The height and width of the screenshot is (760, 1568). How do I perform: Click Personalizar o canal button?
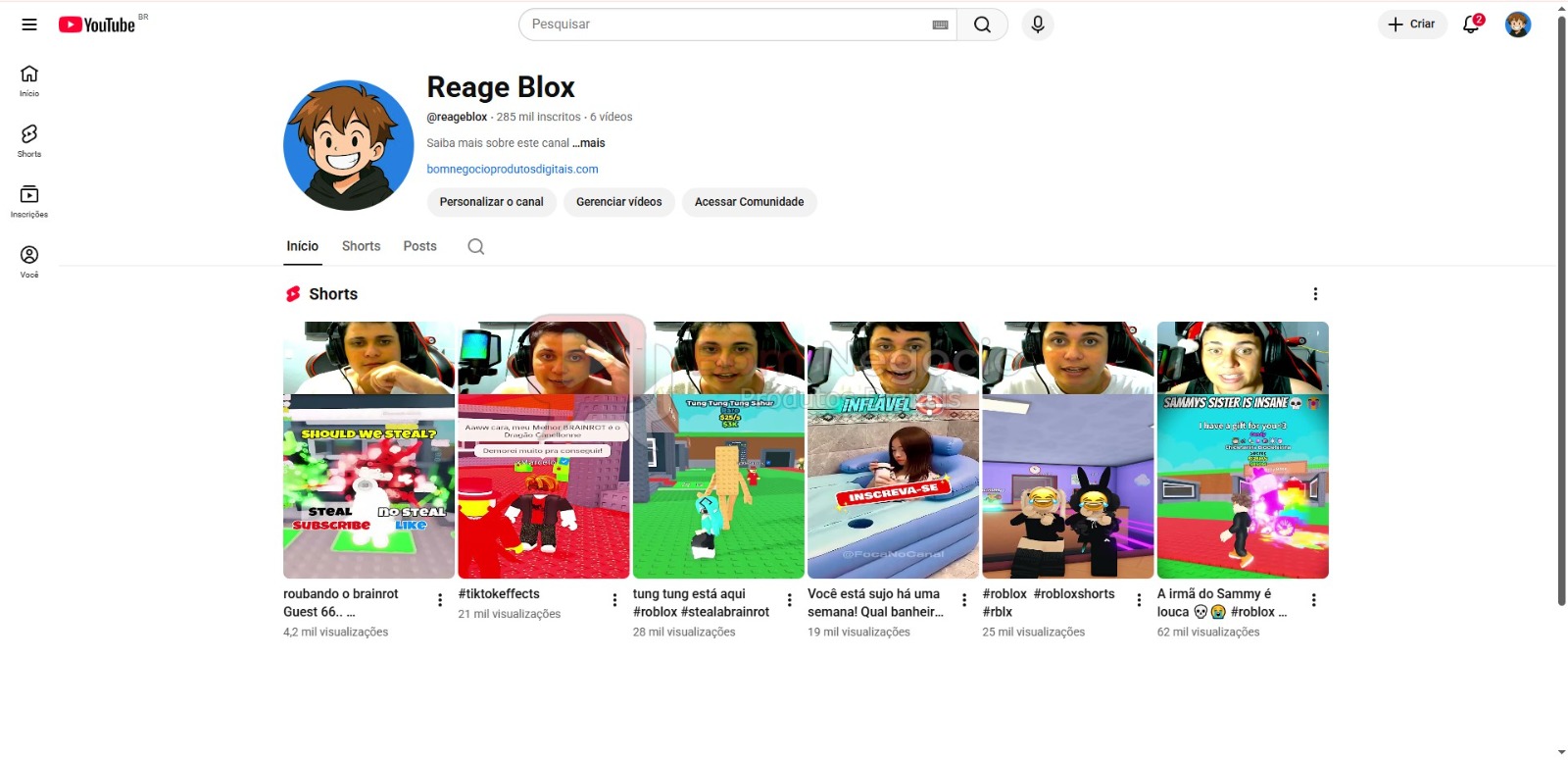pos(491,202)
